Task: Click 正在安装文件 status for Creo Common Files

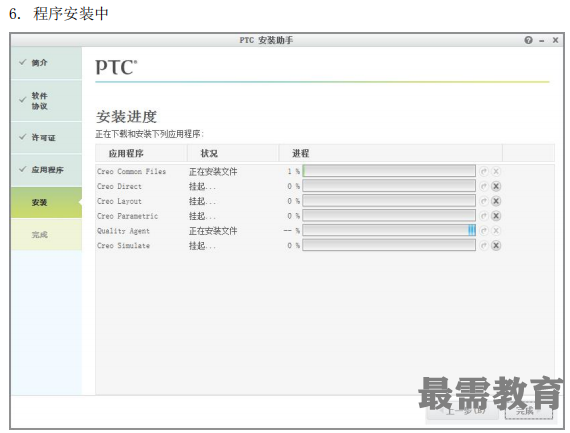Action: point(213,171)
